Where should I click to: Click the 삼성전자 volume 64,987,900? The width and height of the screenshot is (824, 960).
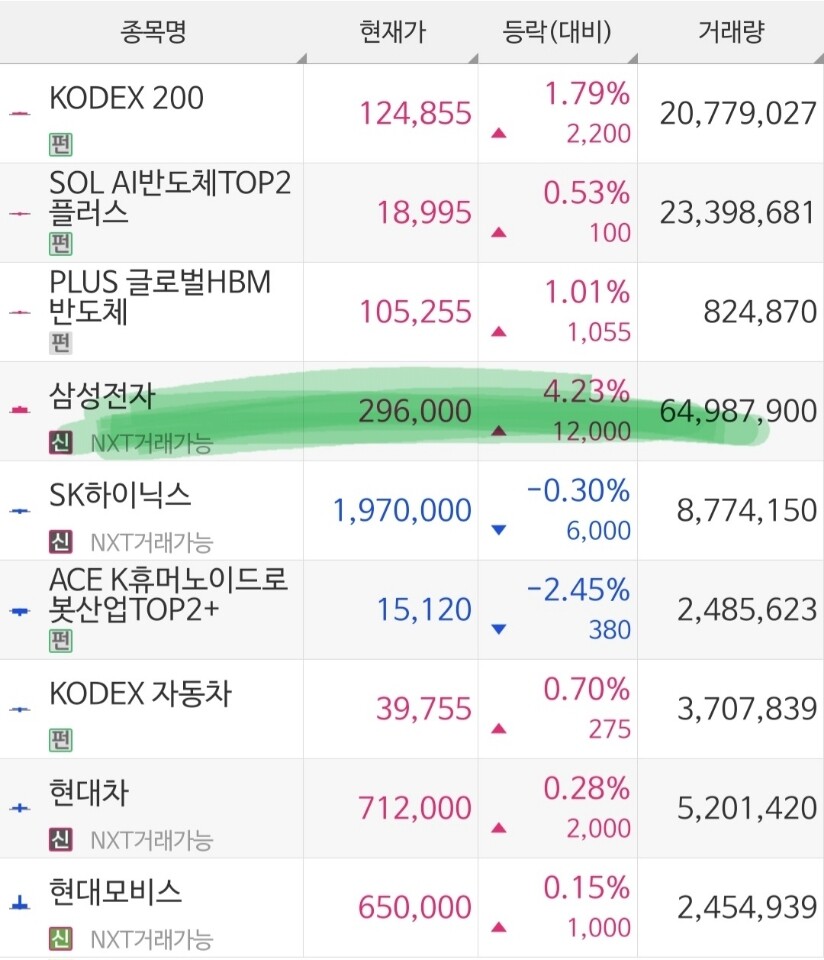(738, 411)
